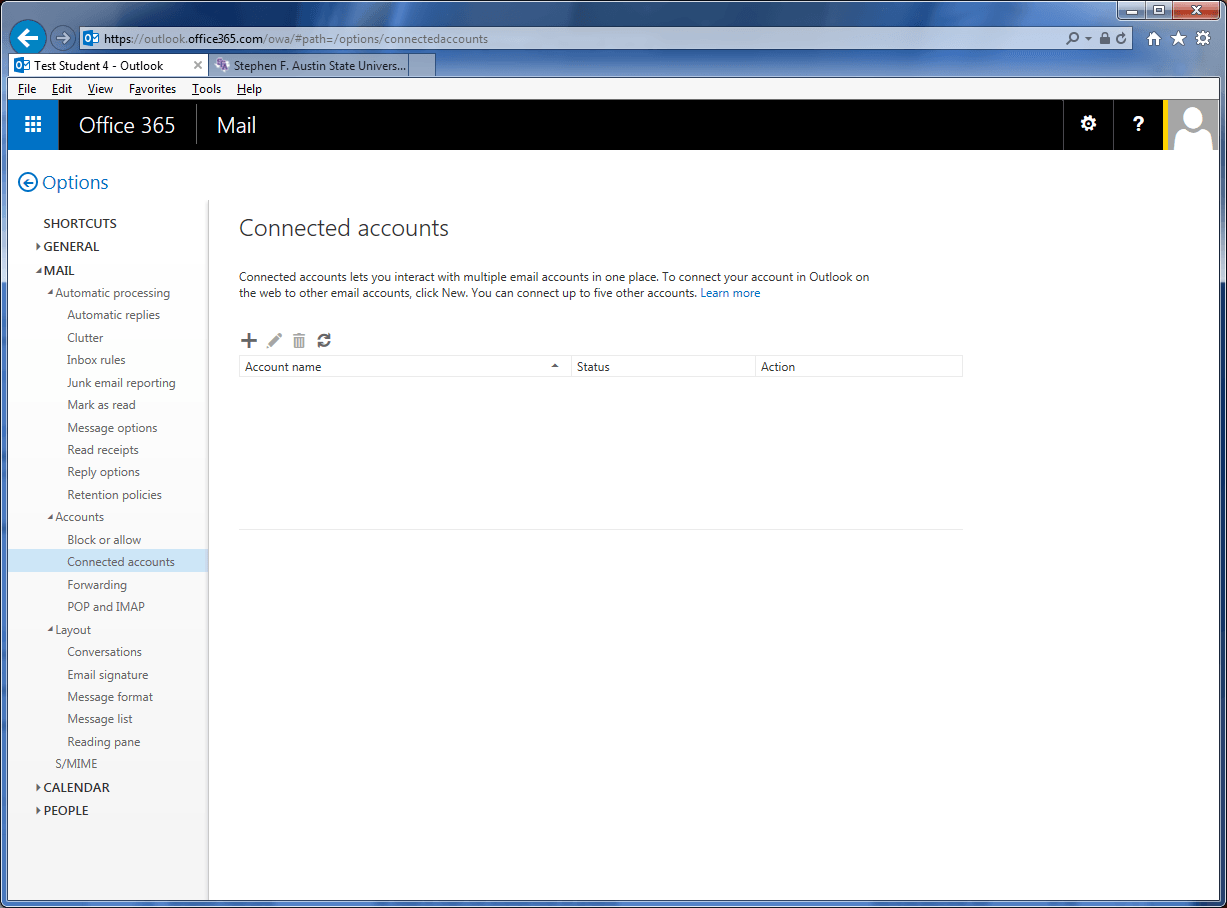Go back using Options arrow icon
Viewport: 1227px width, 908px height.
click(28, 183)
